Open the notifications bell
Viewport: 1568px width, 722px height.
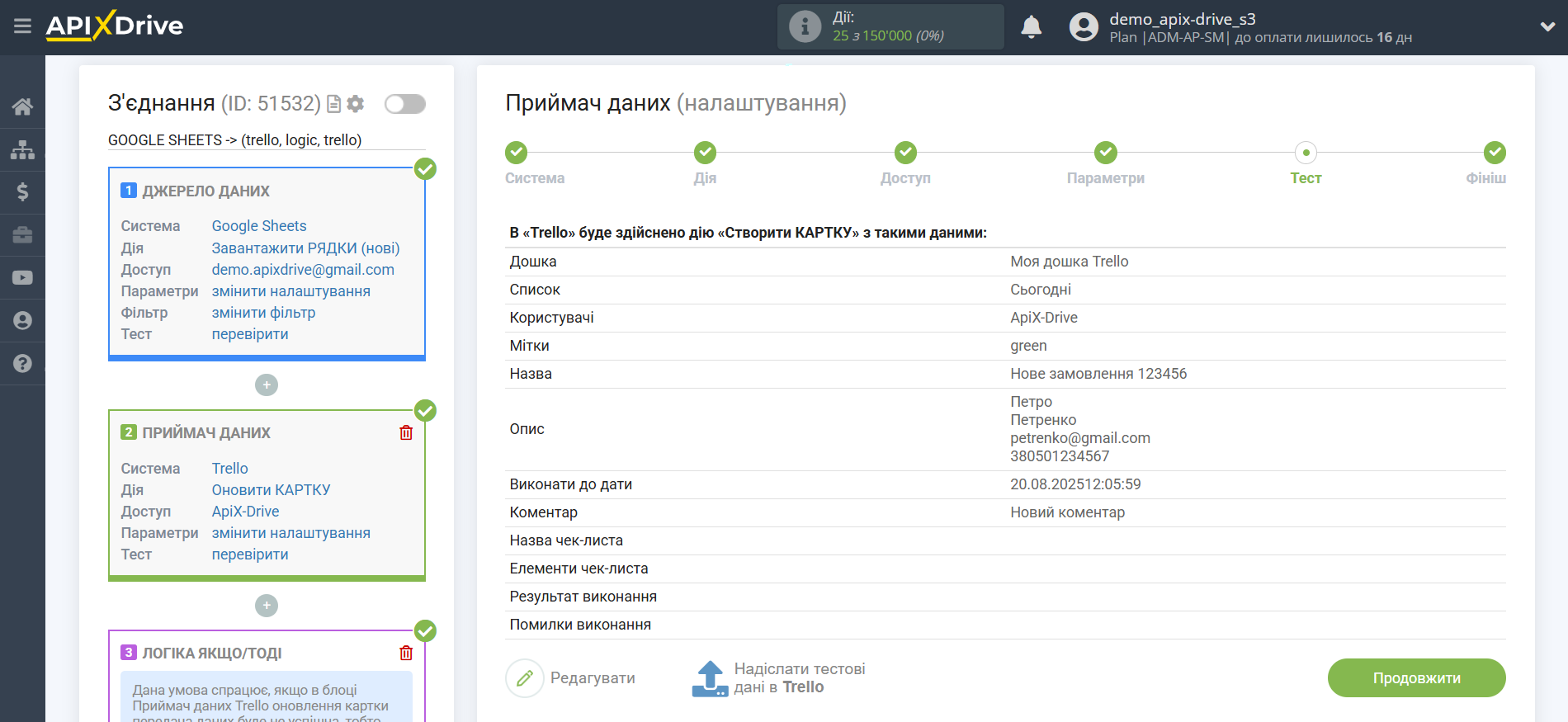(1031, 27)
